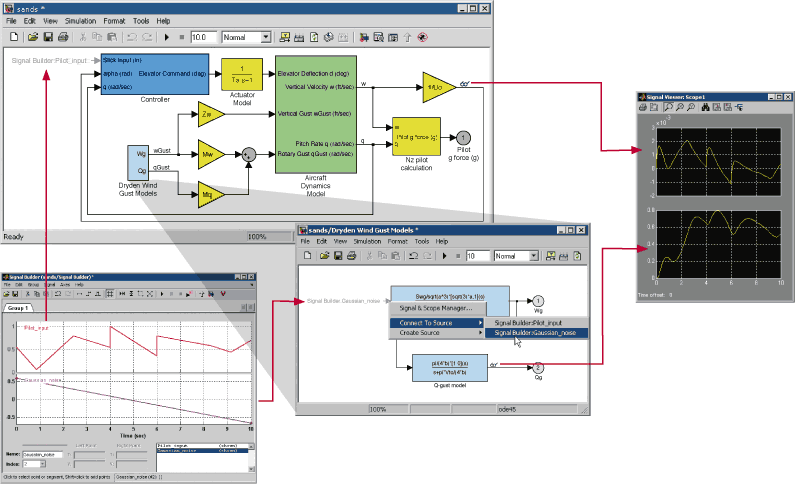795x484 pixels.
Task: Save model in Dryden Wind Gust Models toolbar
Action: coord(338,256)
